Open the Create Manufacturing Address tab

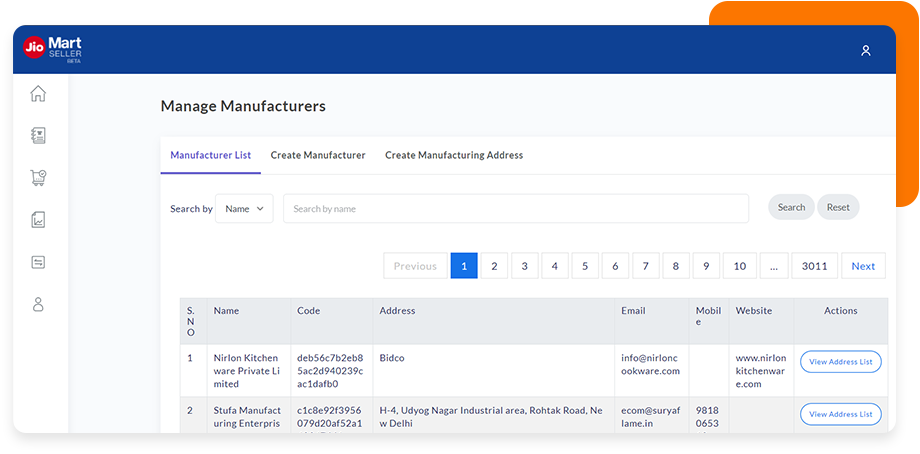tap(454, 155)
